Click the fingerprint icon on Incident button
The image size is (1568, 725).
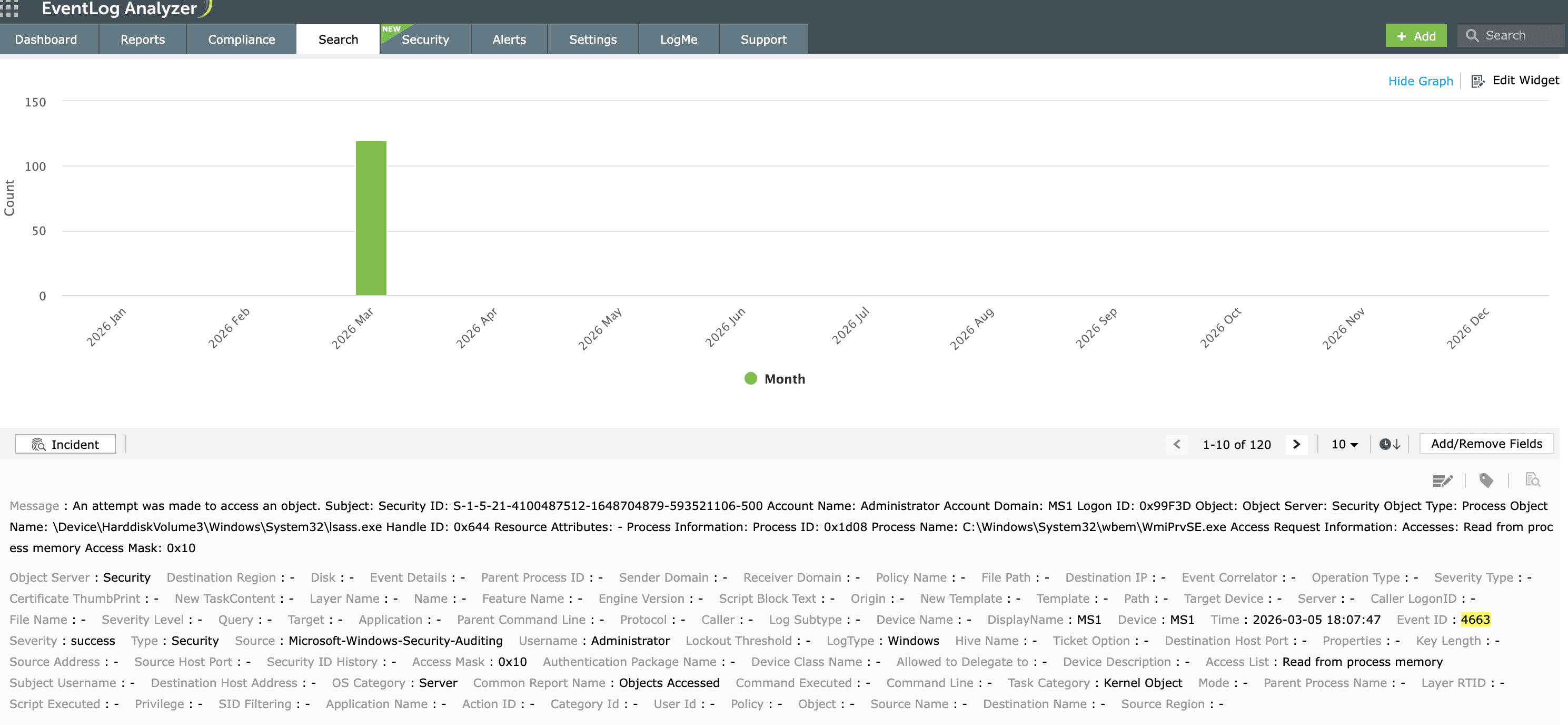point(38,445)
